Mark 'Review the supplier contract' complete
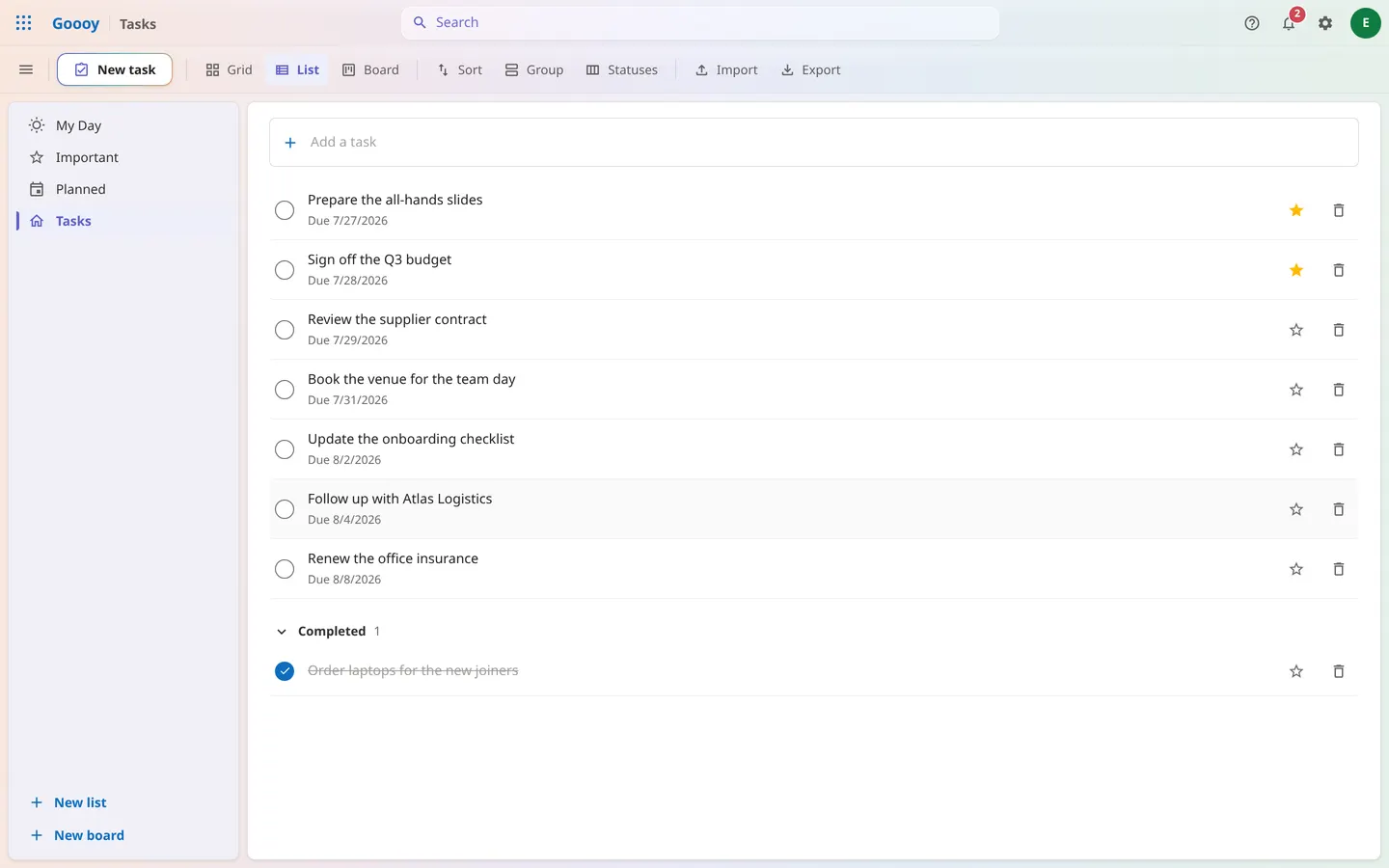1389x868 pixels. pyautogui.click(x=285, y=330)
